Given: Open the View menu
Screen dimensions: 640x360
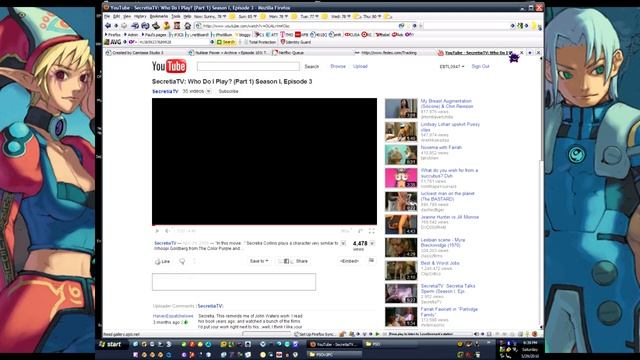Looking at the screenshot, I should coord(127,16).
